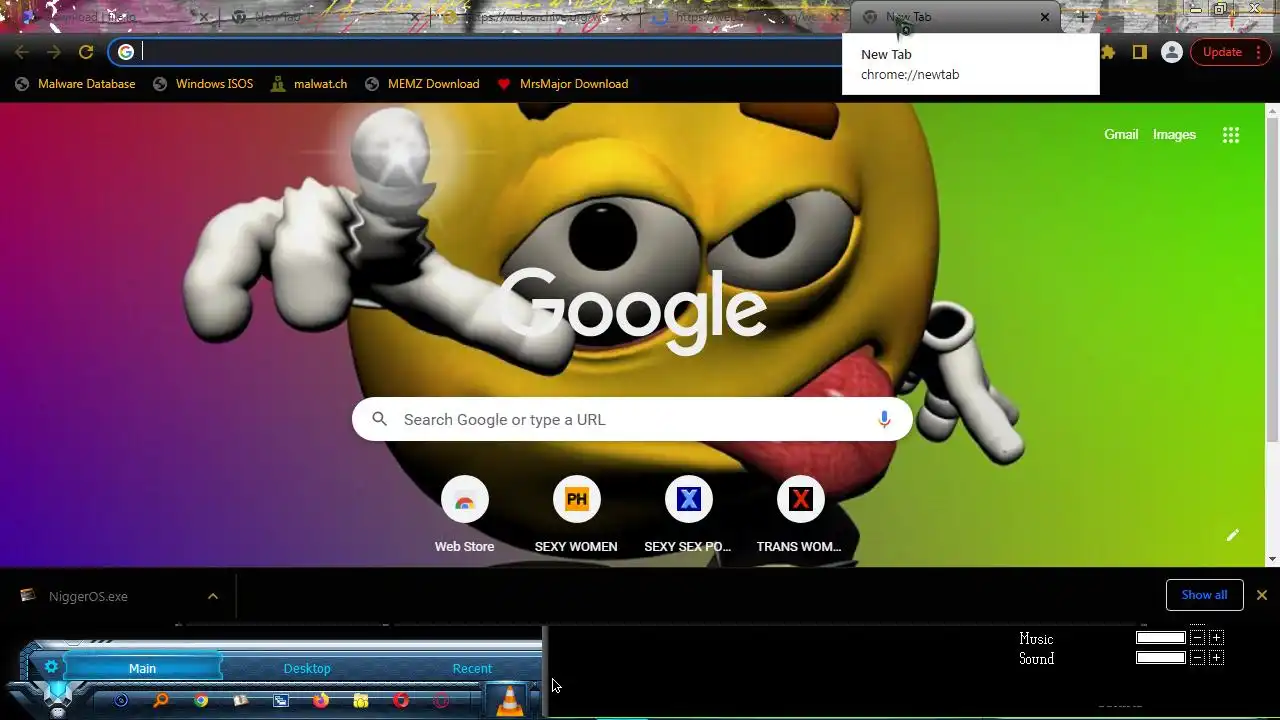Open the profile avatar menu
Screen dimensions: 1280x720
point(1172,52)
